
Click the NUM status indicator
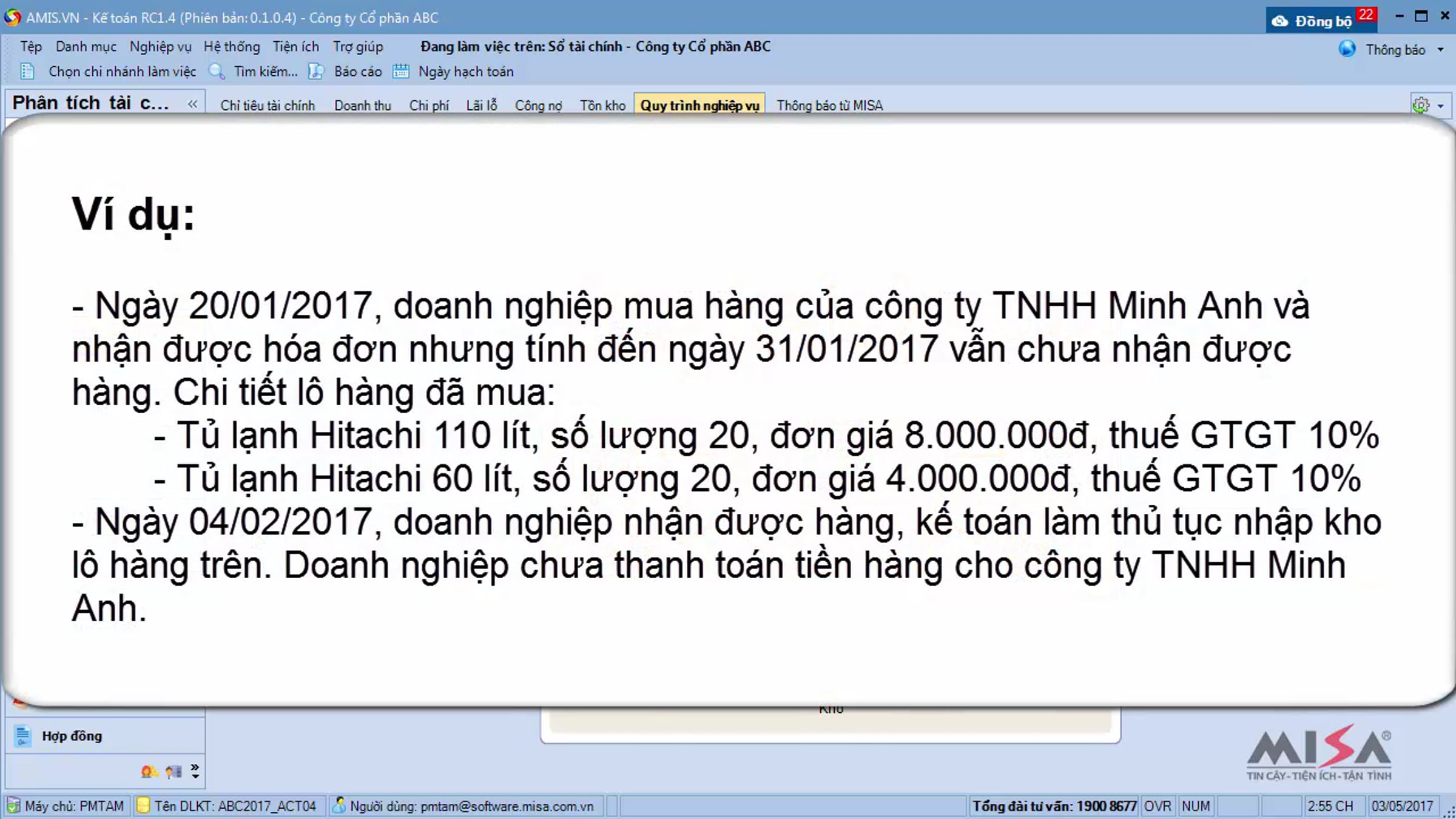tap(1196, 806)
